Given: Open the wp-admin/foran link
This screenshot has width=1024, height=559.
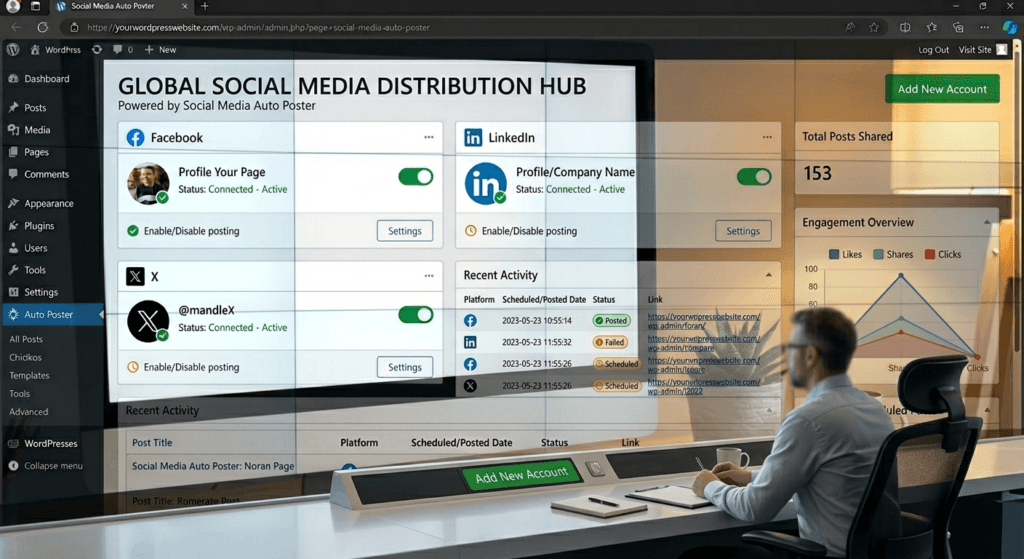Looking at the screenshot, I should pyautogui.click(x=703, y=321).
